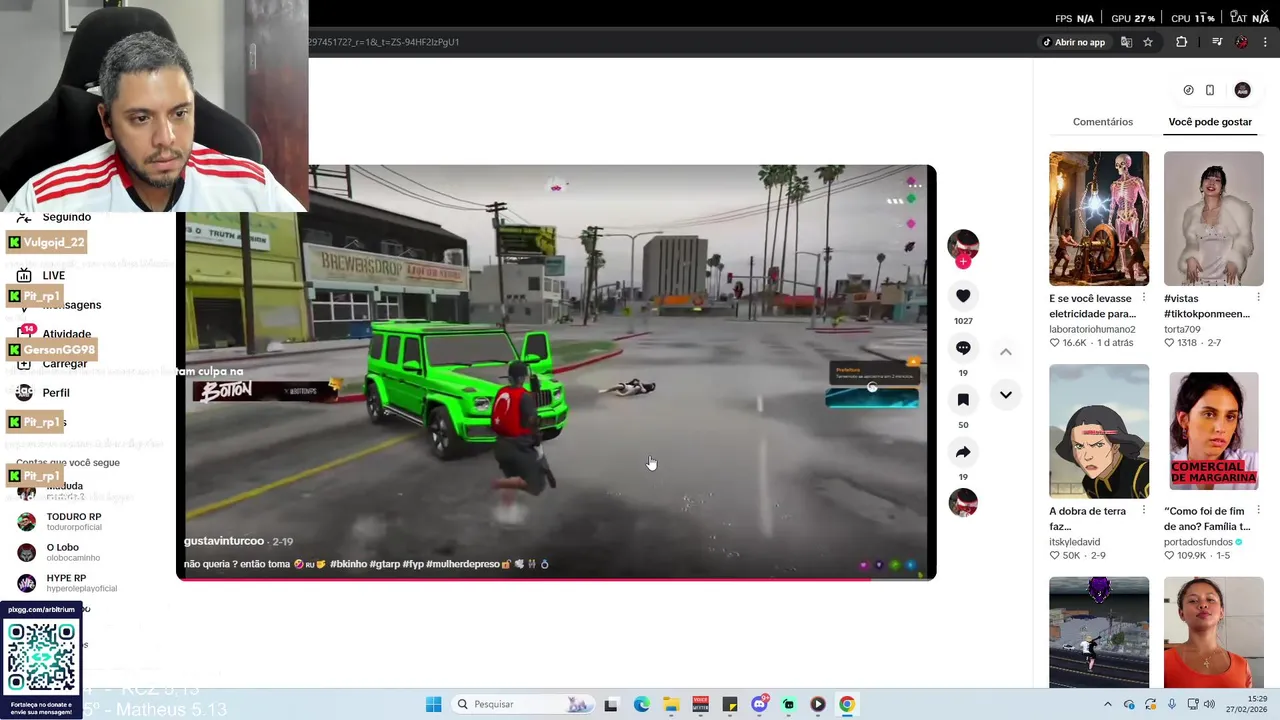Click the Vulgojd_22 chat name
1280x720 pixels.
point(55,243)
